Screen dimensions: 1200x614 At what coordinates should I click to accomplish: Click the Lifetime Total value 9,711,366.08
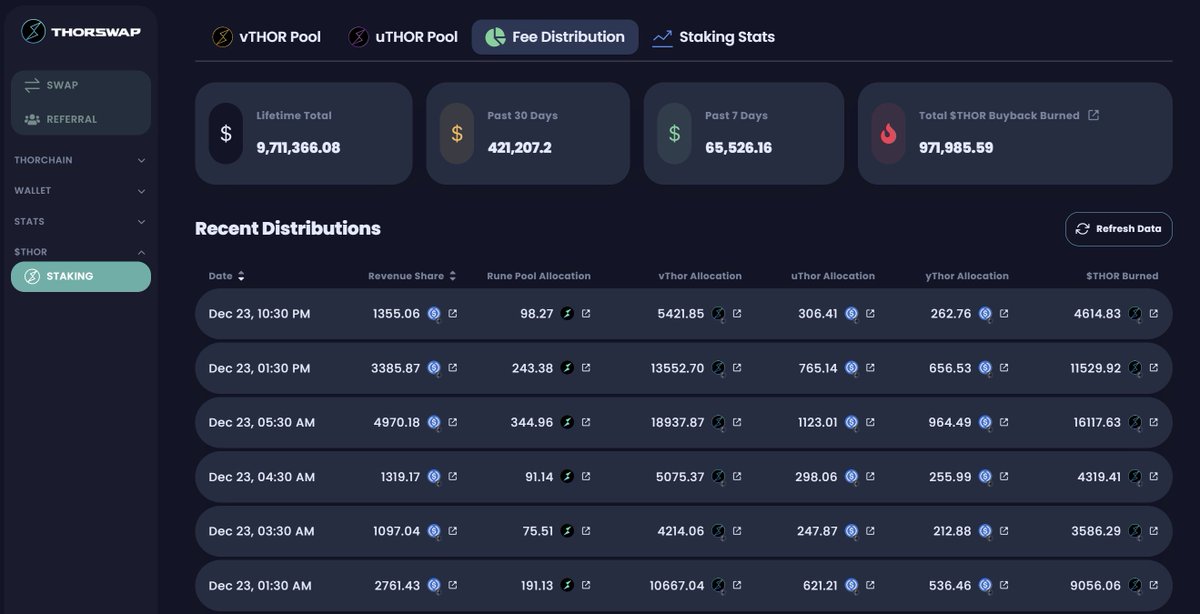[x=298, y=148]
